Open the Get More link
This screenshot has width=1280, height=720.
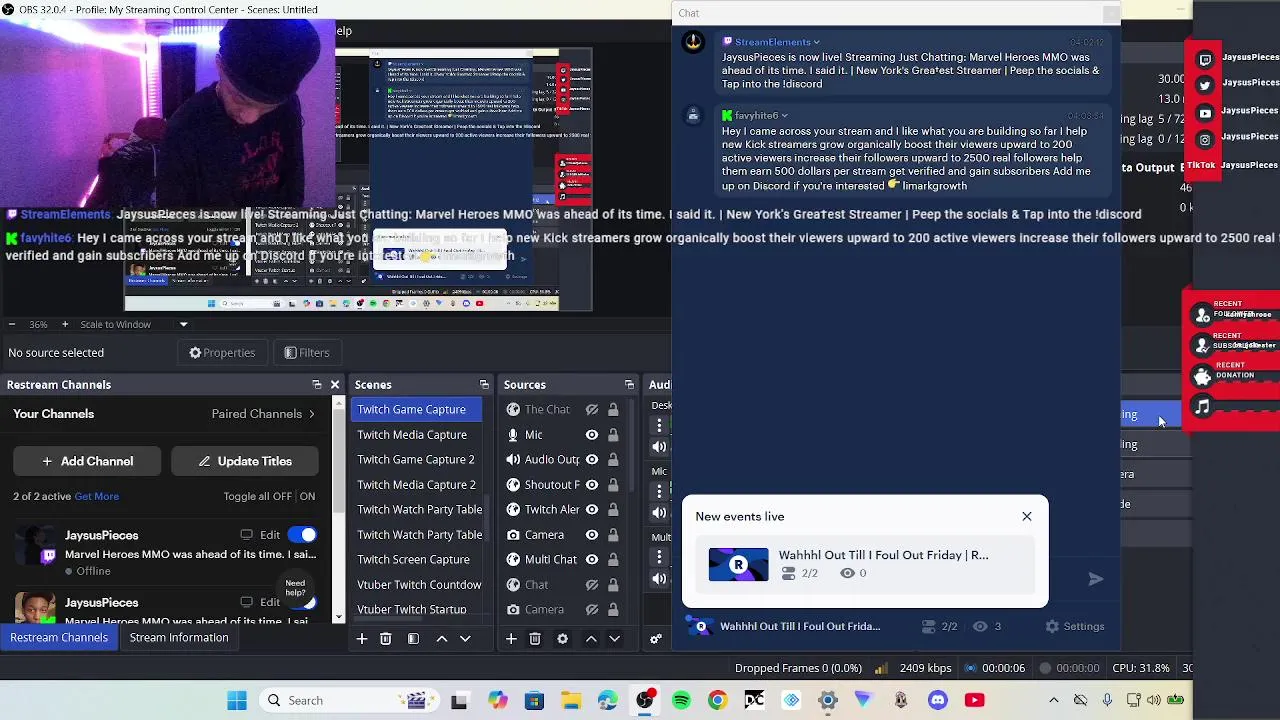(x=96, y=496)
